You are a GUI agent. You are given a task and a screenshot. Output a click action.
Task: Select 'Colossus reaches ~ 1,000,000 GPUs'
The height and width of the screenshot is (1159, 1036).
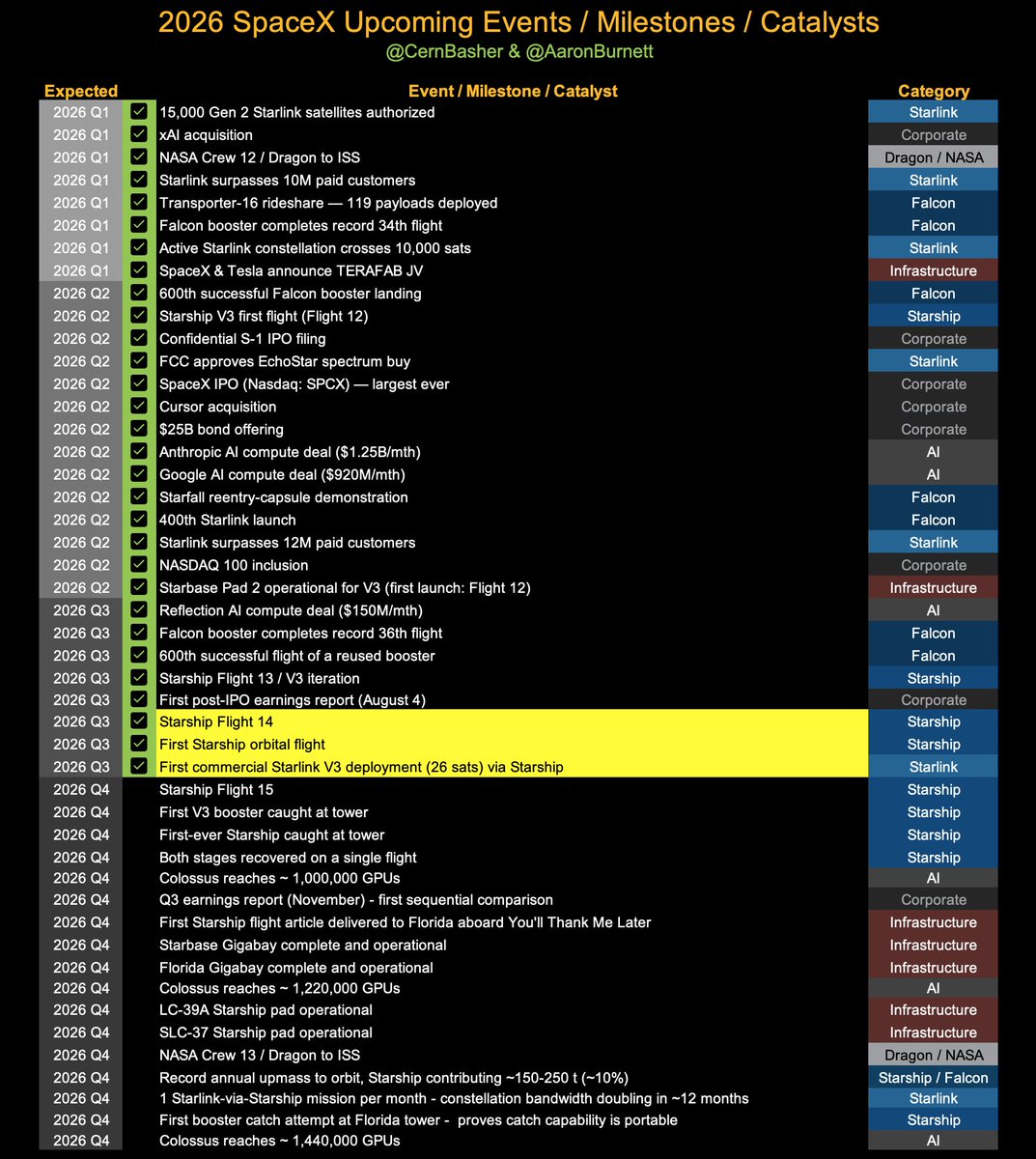click(280, 878)
